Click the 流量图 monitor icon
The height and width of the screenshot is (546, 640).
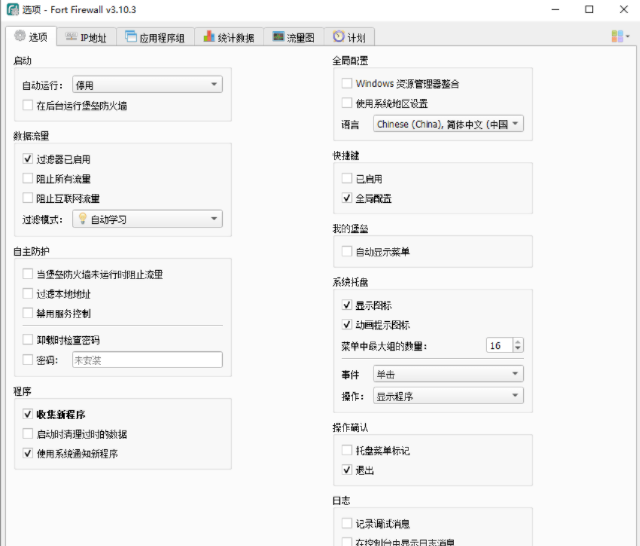pyautogui.click(x=279, y=37)
